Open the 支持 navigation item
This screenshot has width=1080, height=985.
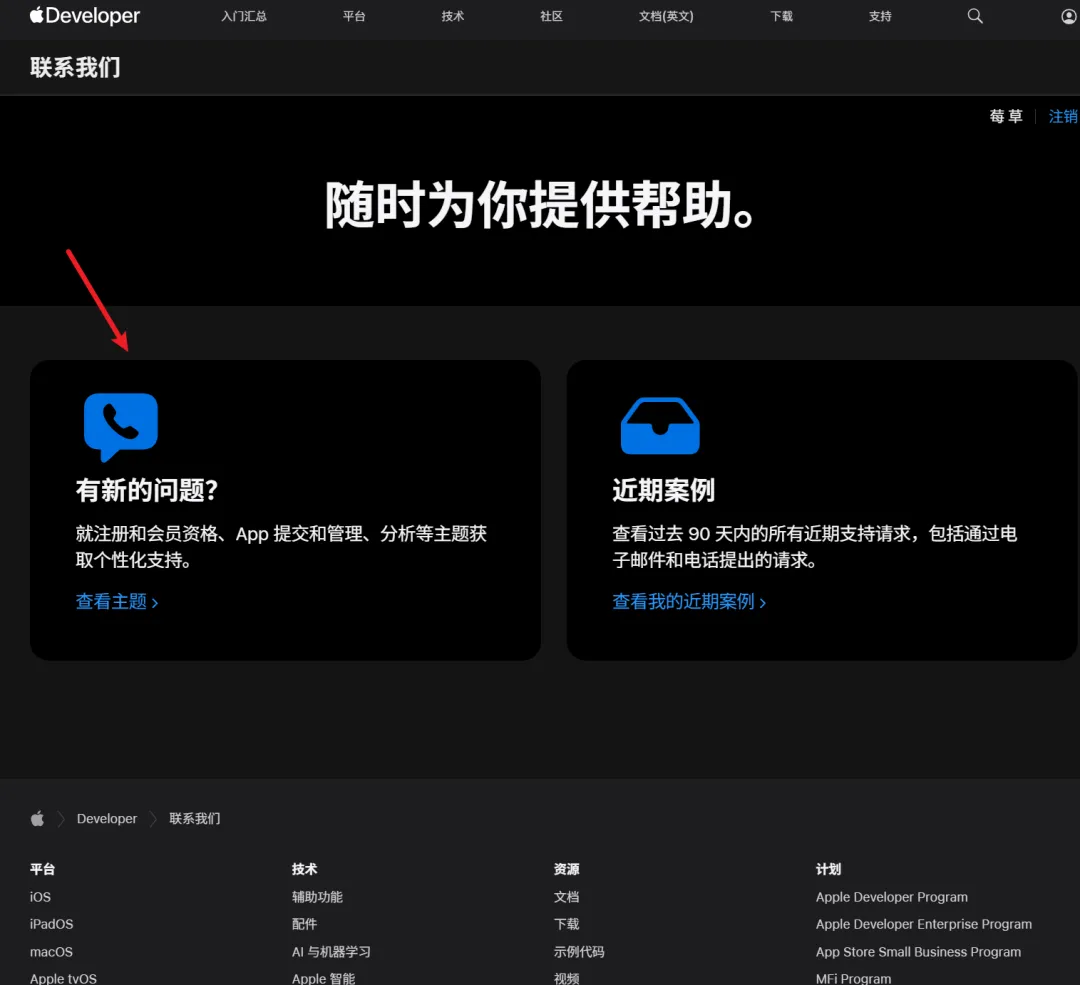880,16
